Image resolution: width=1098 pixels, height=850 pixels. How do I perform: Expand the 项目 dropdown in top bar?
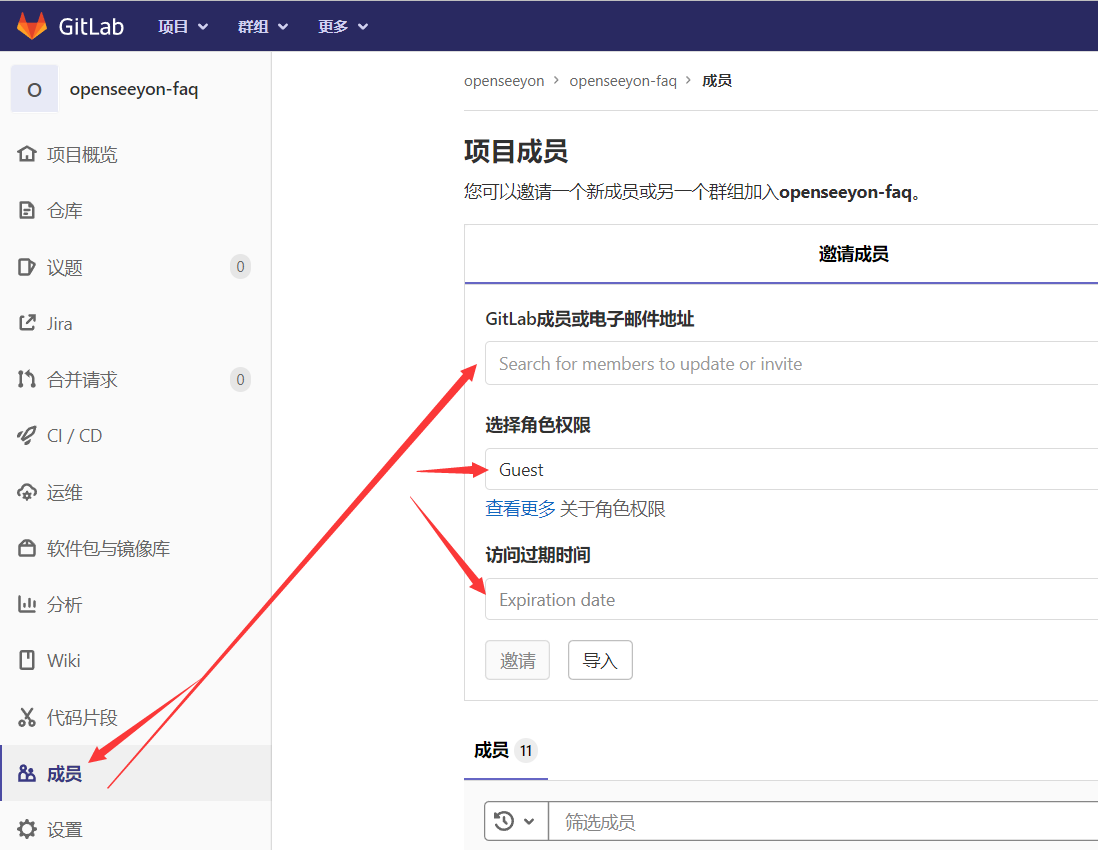tap(183, 27)
